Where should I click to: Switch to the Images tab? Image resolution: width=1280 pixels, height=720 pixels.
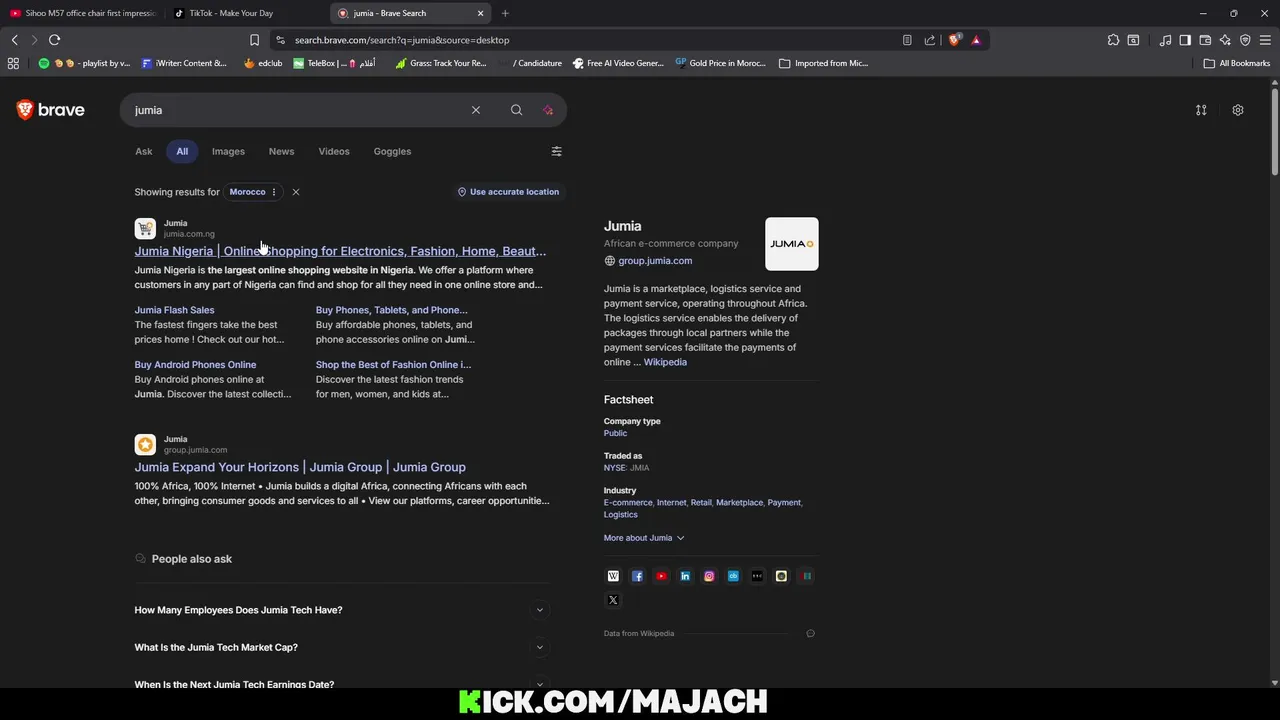pyautogui.click(x=228, y=151)
